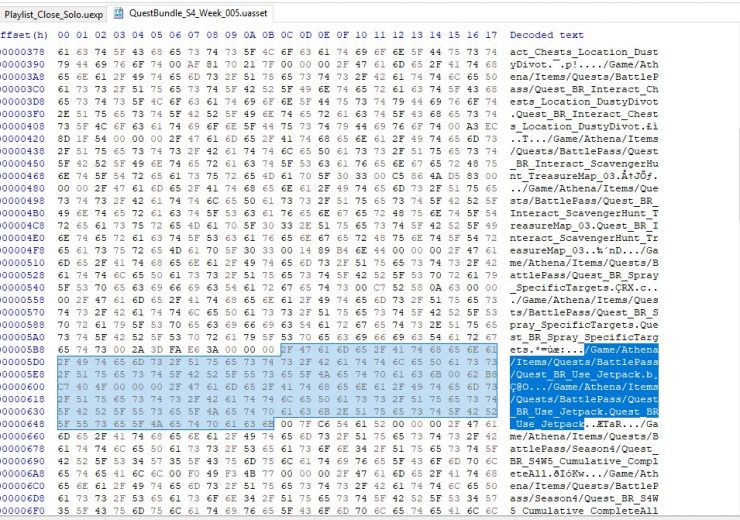Select offset row 000005B8
The width and height of the screenshot is (740, 520).
click(23, 349)
